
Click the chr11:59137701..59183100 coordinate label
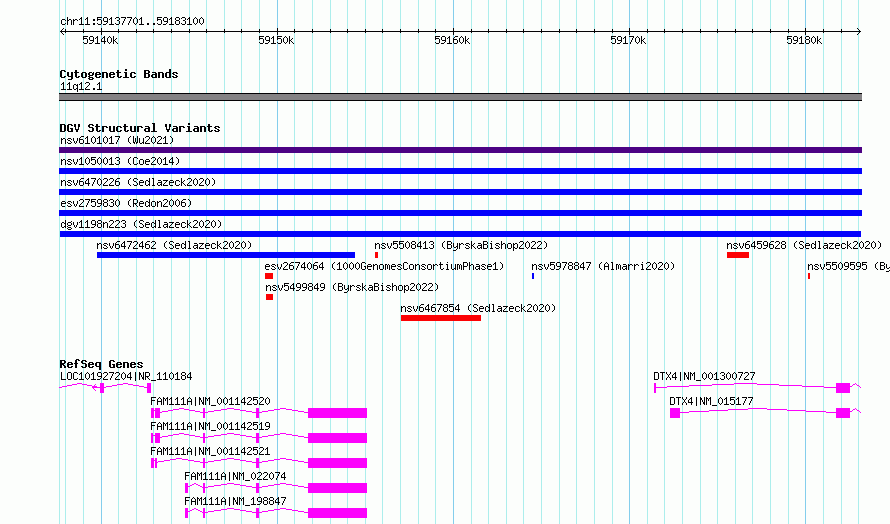132,21
